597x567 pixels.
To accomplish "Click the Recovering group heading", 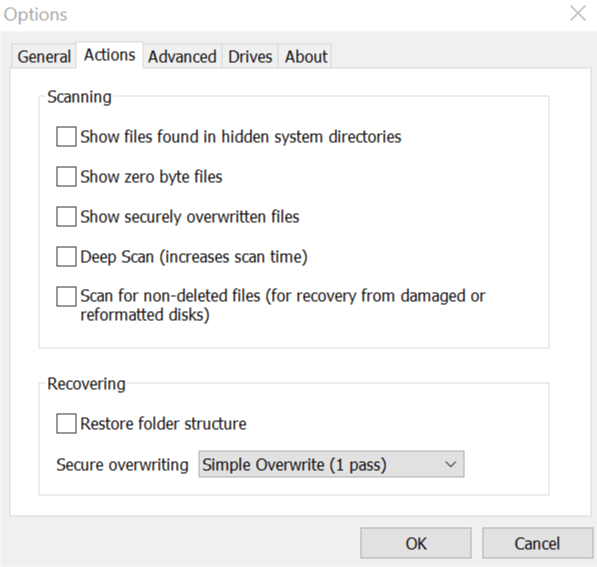I will click(86, 384).
